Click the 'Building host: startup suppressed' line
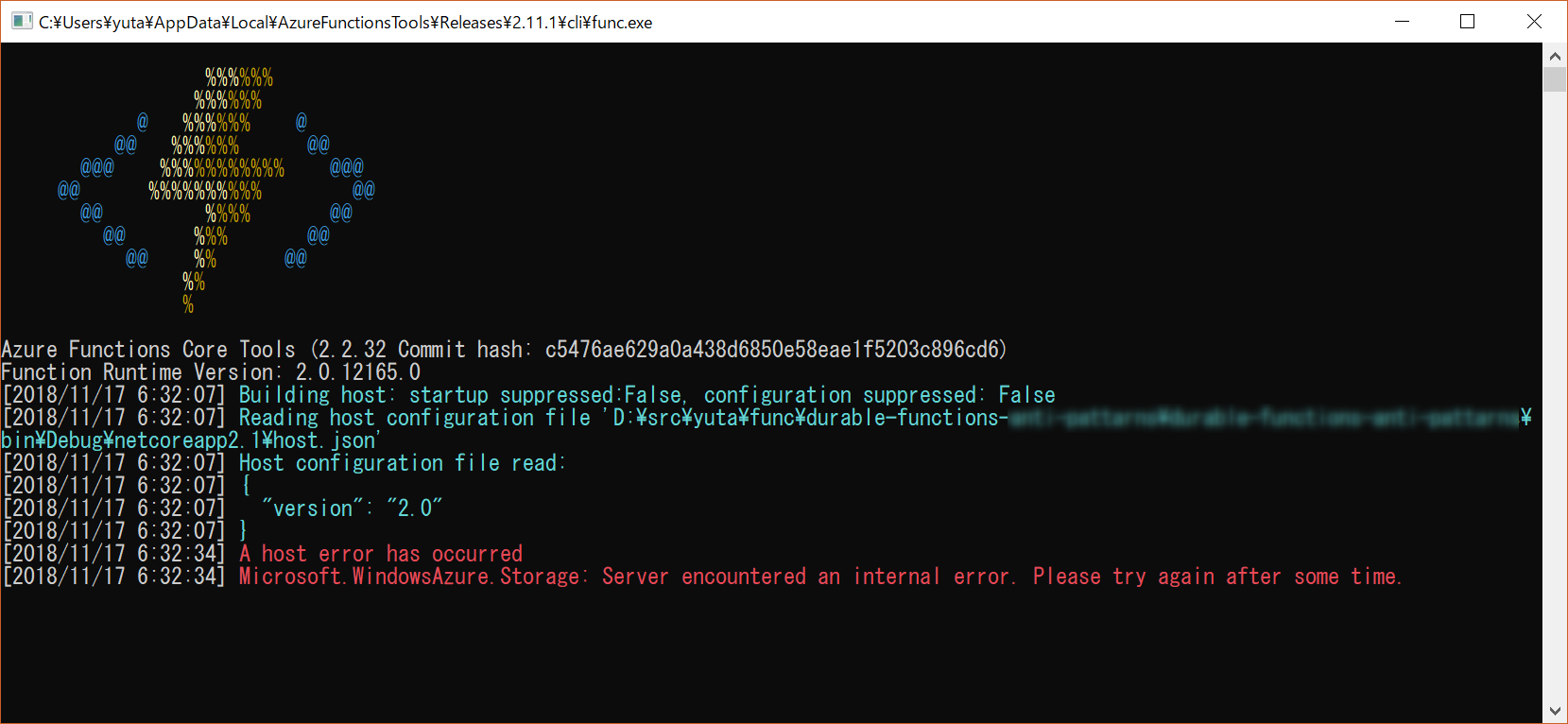1568x724 pixels. point(528,395)
